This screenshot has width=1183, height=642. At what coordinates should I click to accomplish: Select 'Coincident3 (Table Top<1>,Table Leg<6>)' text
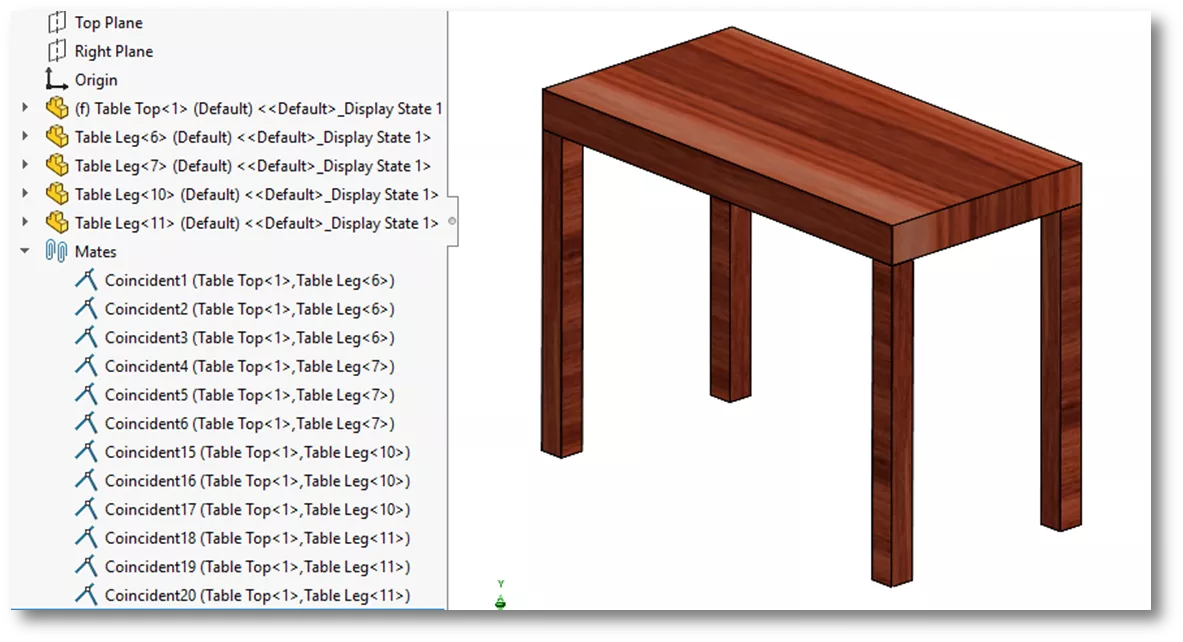pos(250,338)
